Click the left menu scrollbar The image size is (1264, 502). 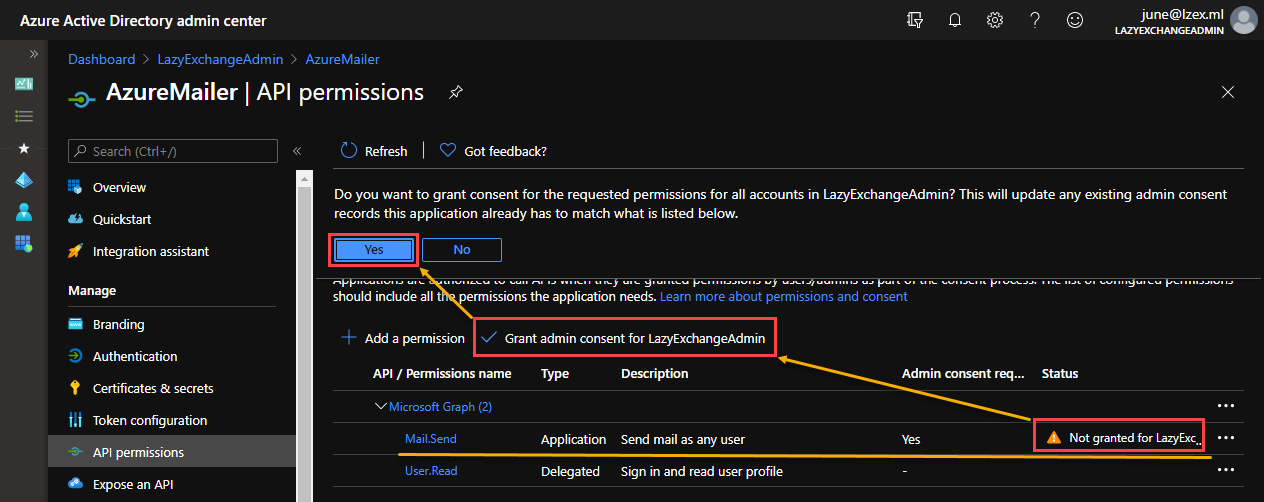[x=304, y=335]
